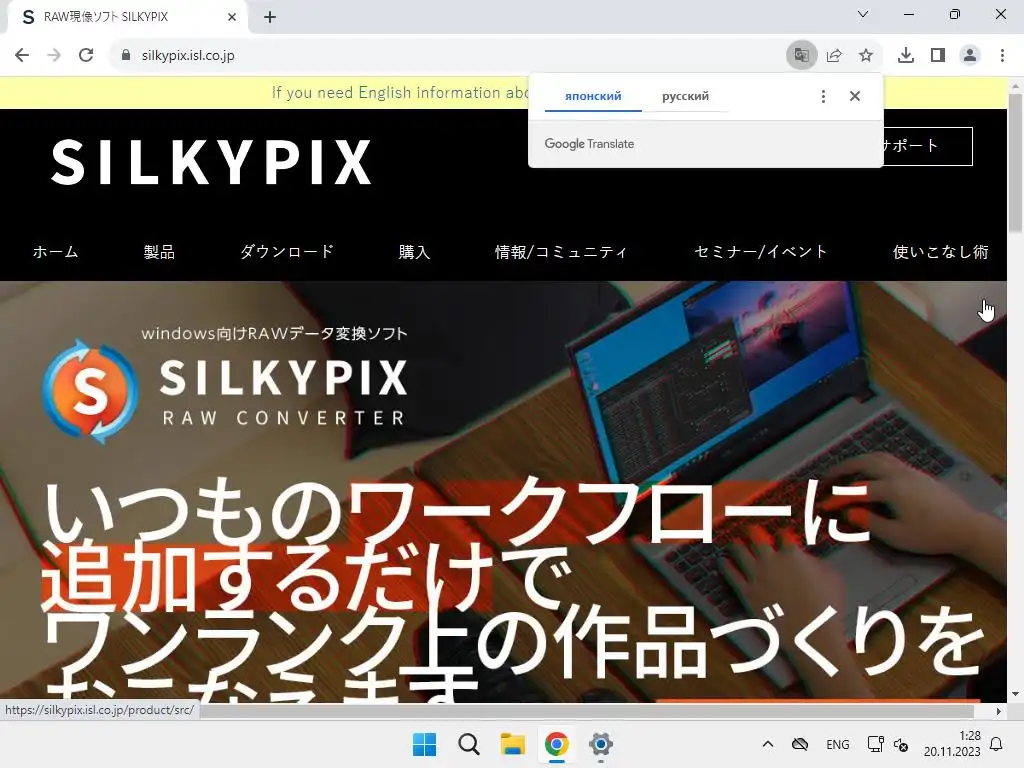
Task: Open Windows taskbar search
Action: [x=468, y=744]
